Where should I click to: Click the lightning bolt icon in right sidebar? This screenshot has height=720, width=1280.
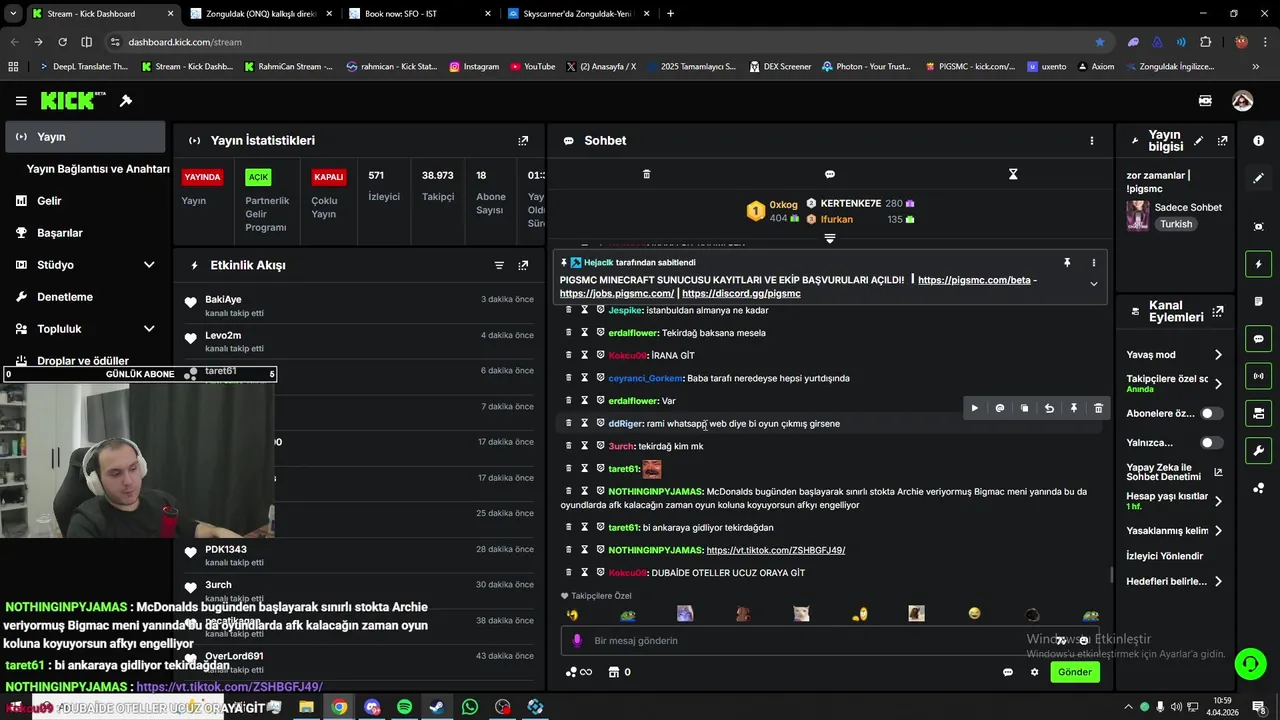point(1258,264)
